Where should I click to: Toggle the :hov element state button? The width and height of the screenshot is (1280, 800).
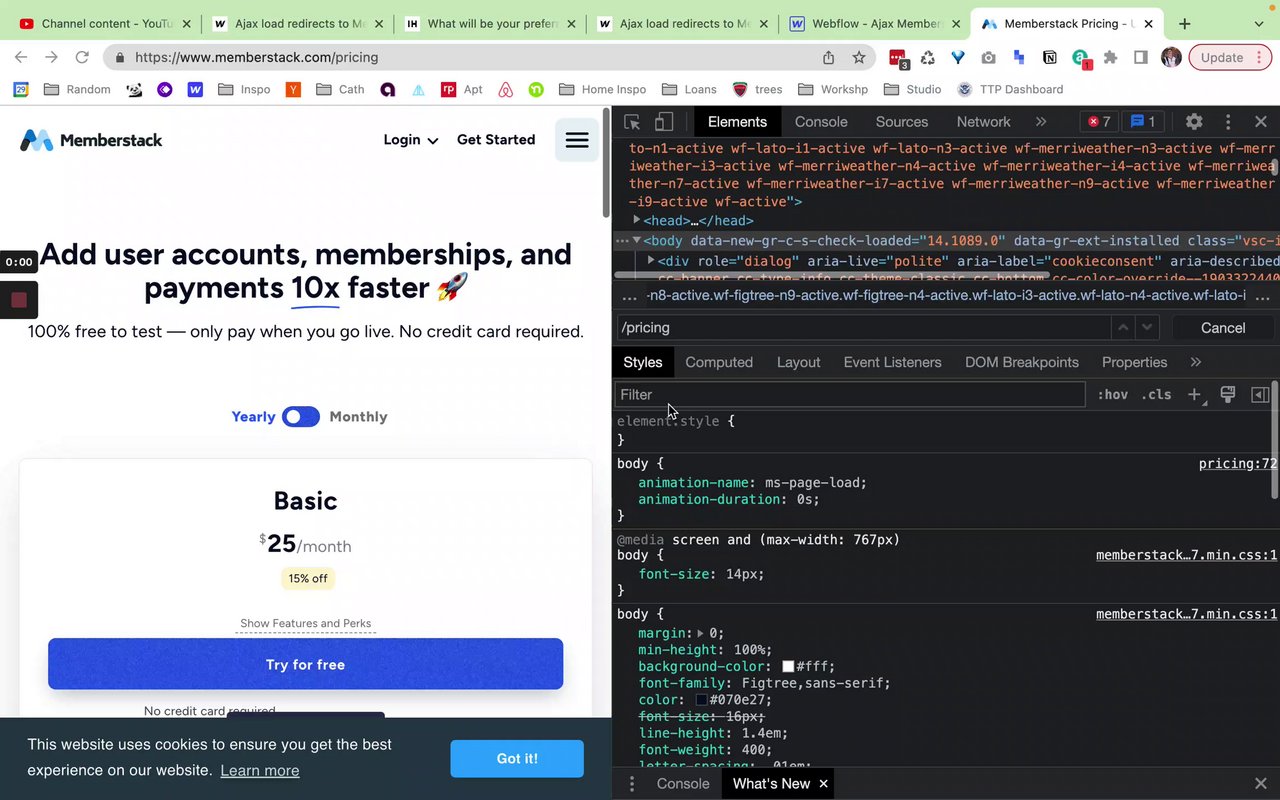click(1113, 395)
